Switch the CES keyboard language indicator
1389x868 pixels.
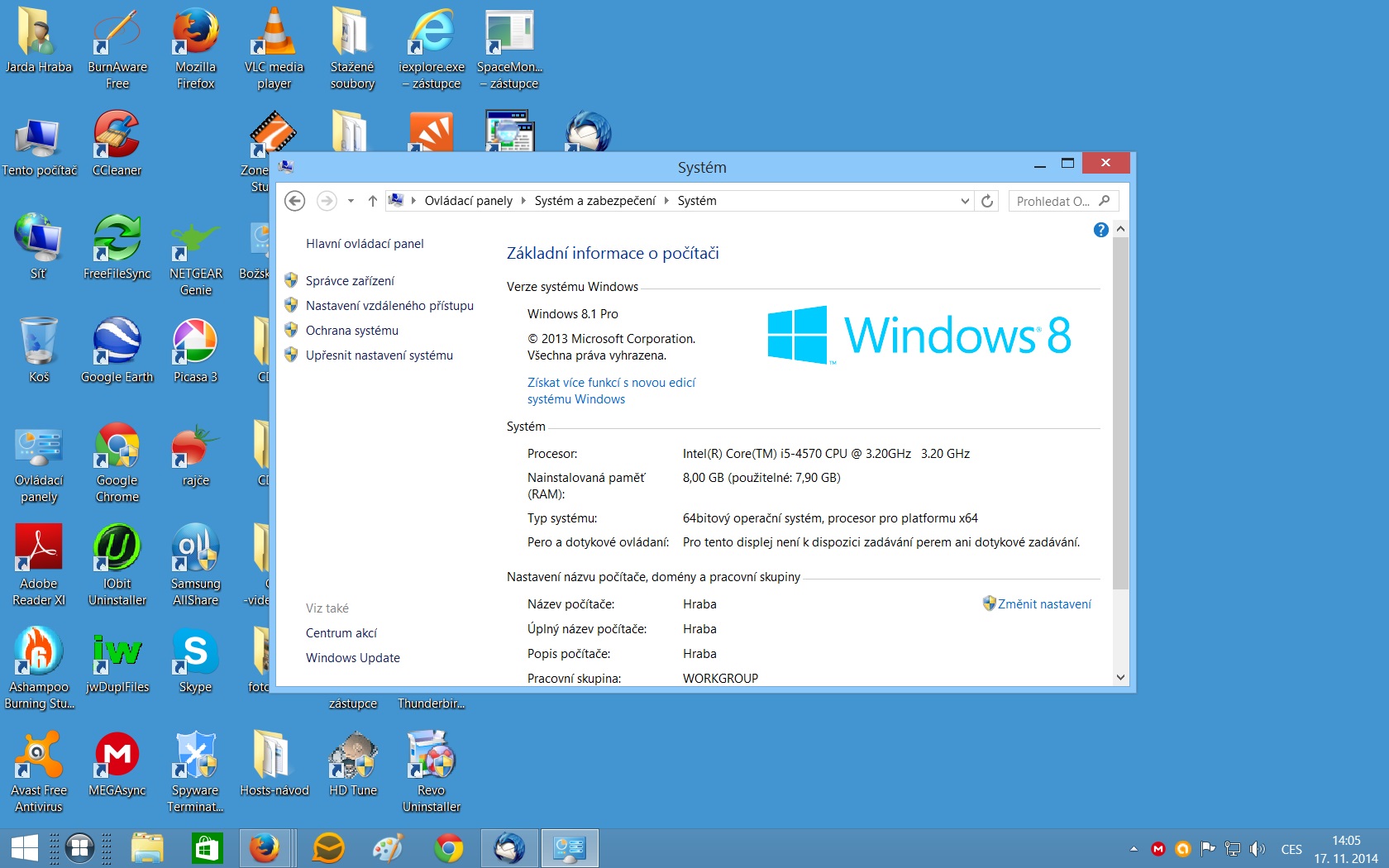1291,849
